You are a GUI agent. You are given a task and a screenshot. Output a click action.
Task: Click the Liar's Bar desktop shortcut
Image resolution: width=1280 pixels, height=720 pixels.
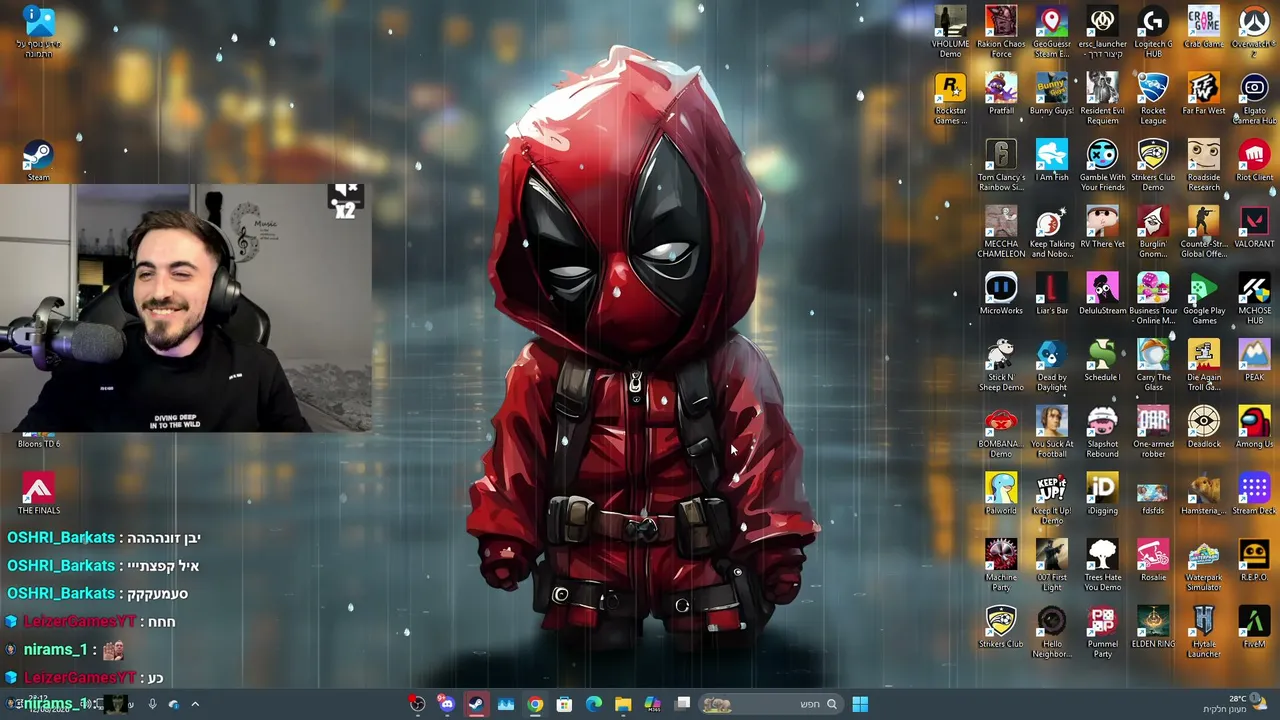tap(1051, 294)
